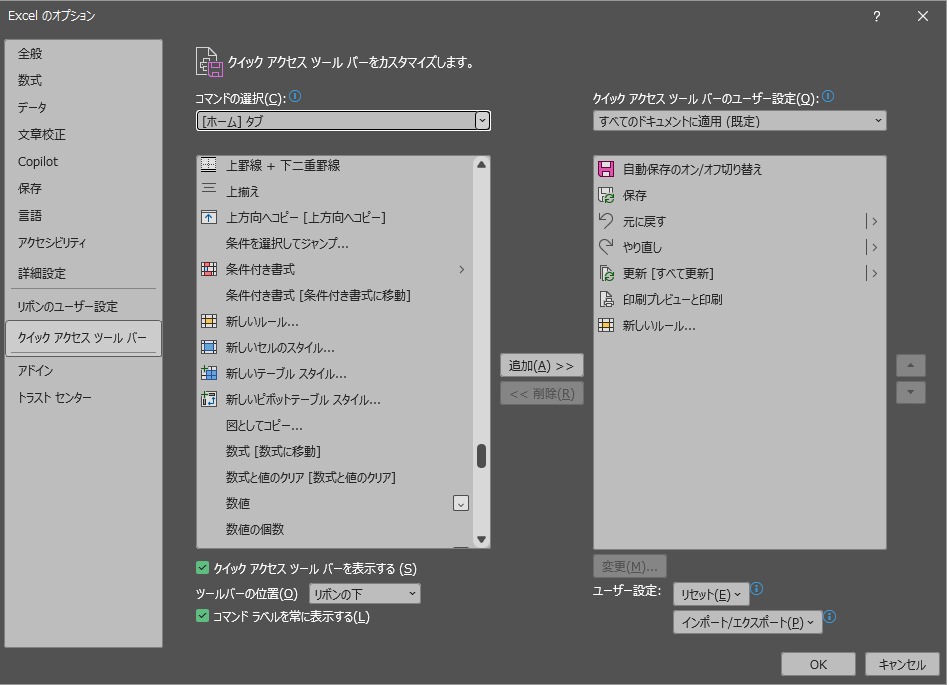Click the 自動保存のオン/オフ切り替え icon
This screenshot has height=685, width=950.
[606, 169]
